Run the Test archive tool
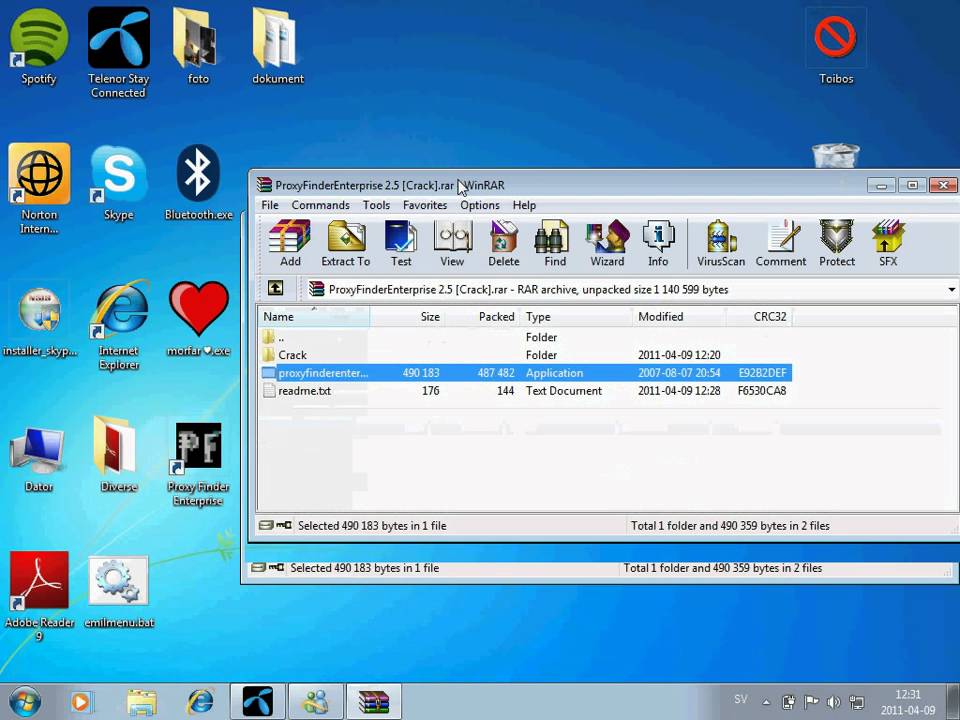The width and height of the screenshot is (960, 720). coord(401,244)
